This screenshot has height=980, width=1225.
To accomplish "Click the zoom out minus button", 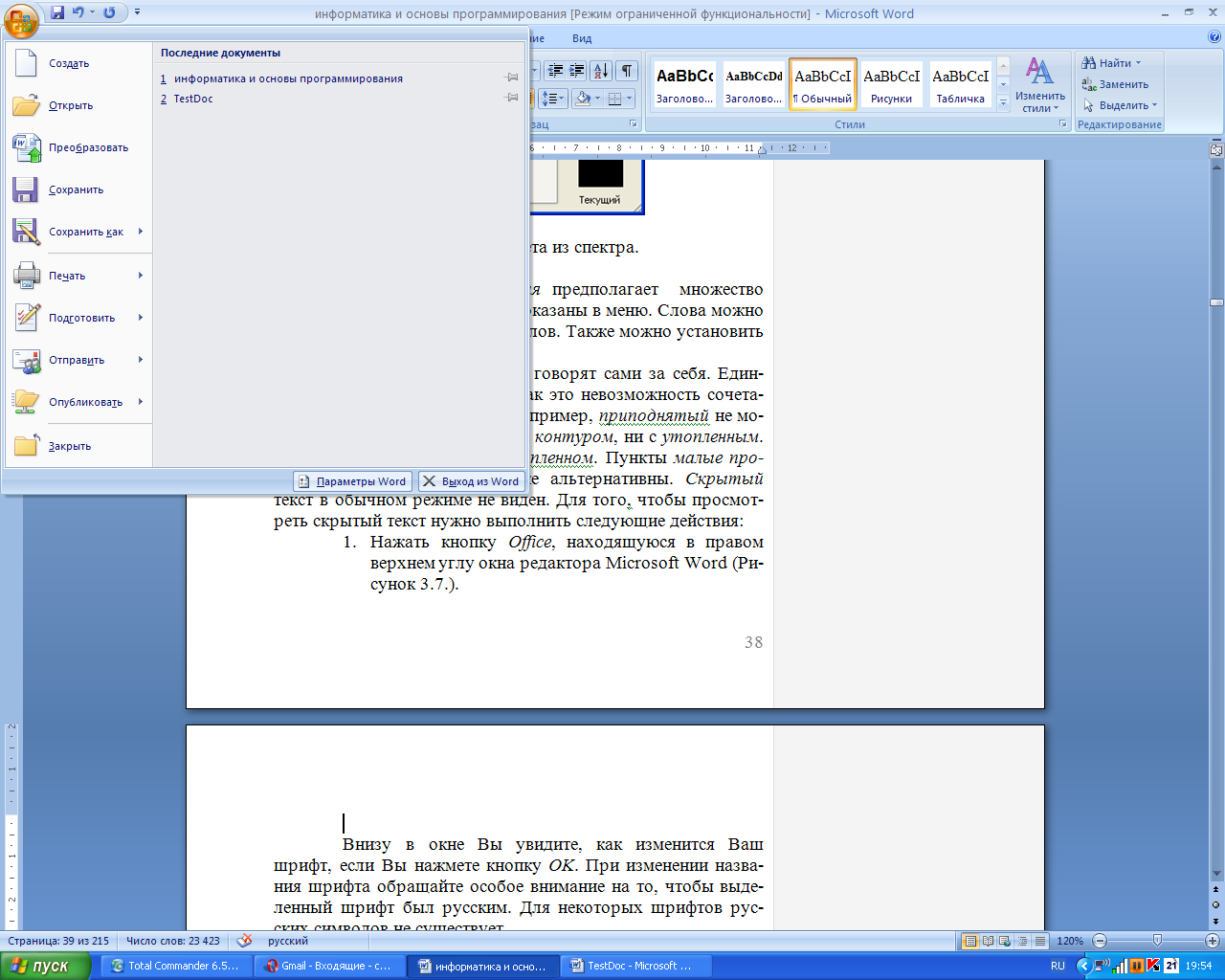I will pos(1100,941).
